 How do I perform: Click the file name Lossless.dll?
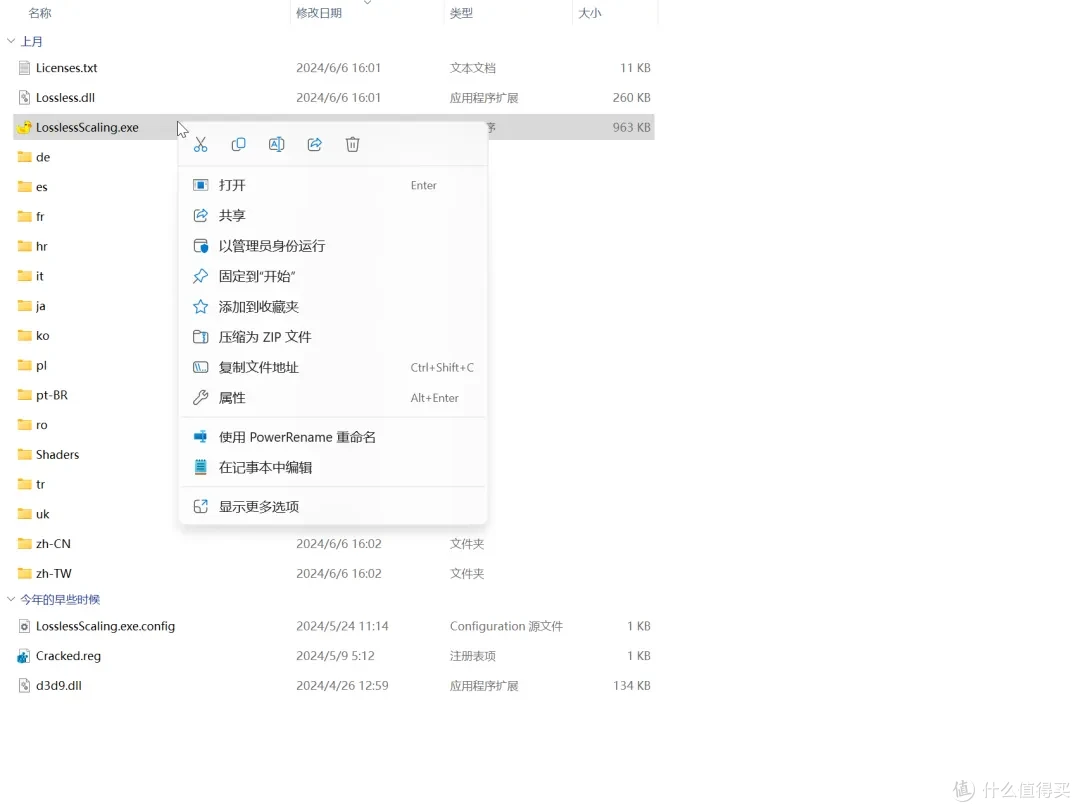(65, 97)
